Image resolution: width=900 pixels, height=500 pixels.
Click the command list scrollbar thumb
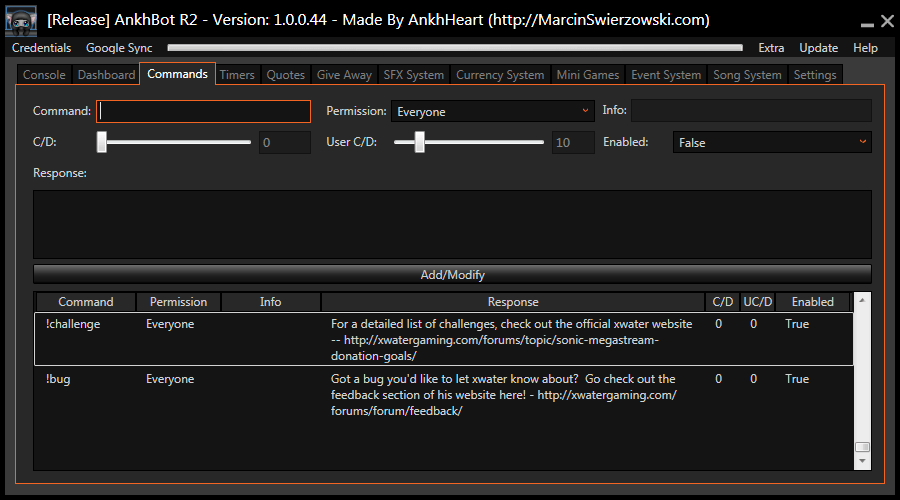tap(862, 447)
